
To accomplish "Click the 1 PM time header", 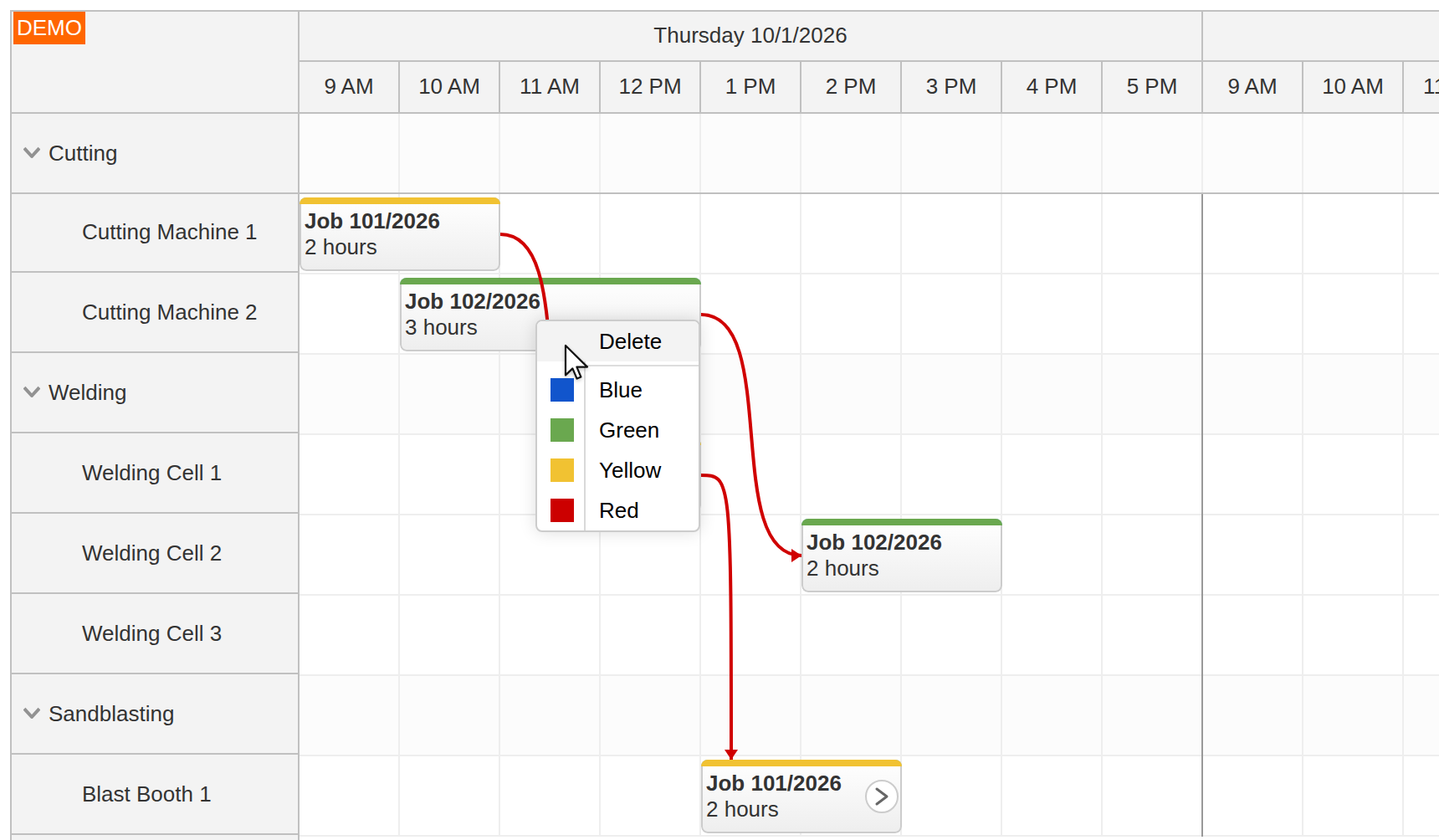I will (750, 87).
